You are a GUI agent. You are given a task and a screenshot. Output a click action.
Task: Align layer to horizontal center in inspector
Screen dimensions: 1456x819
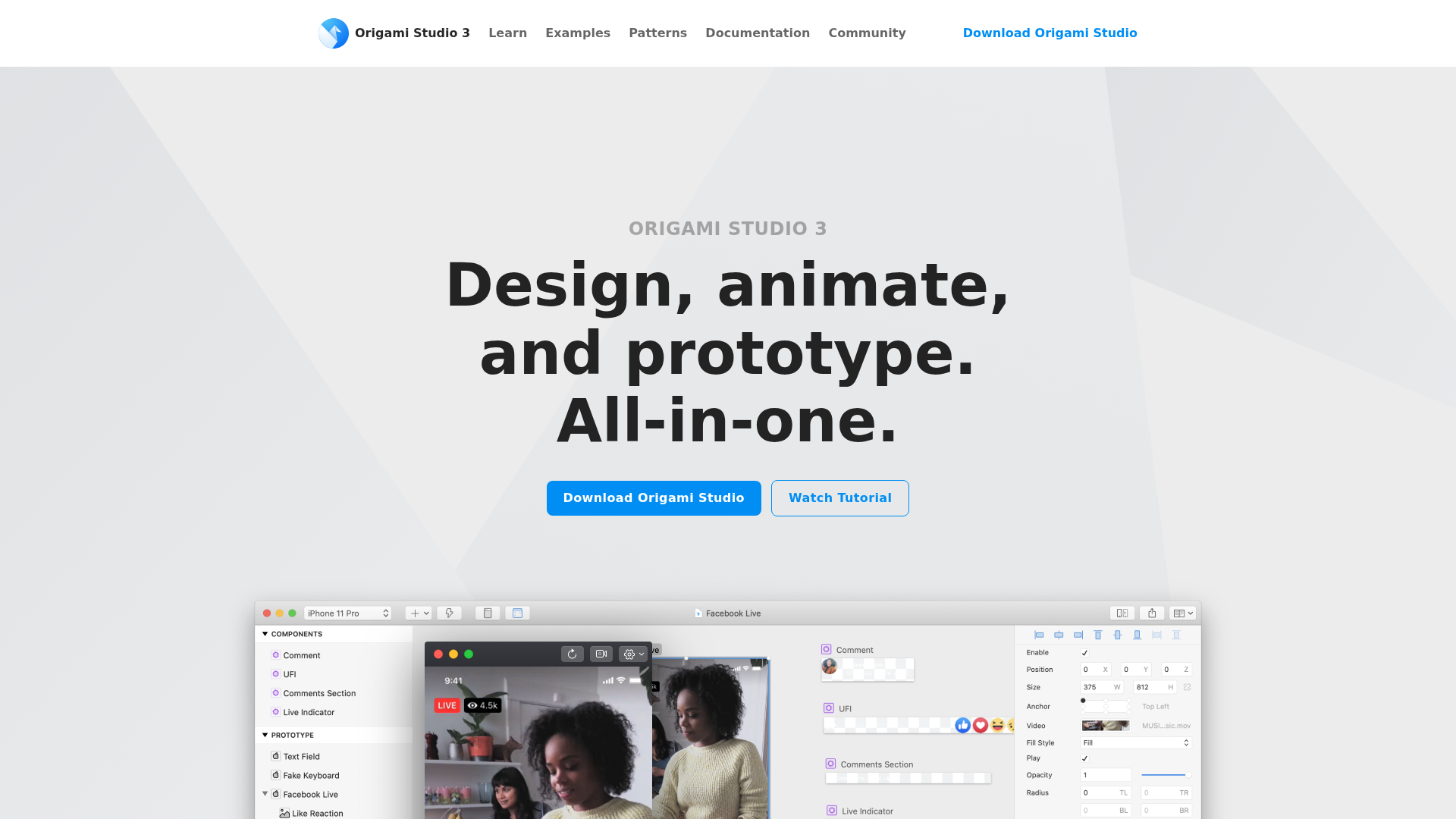coord(1059,635)
